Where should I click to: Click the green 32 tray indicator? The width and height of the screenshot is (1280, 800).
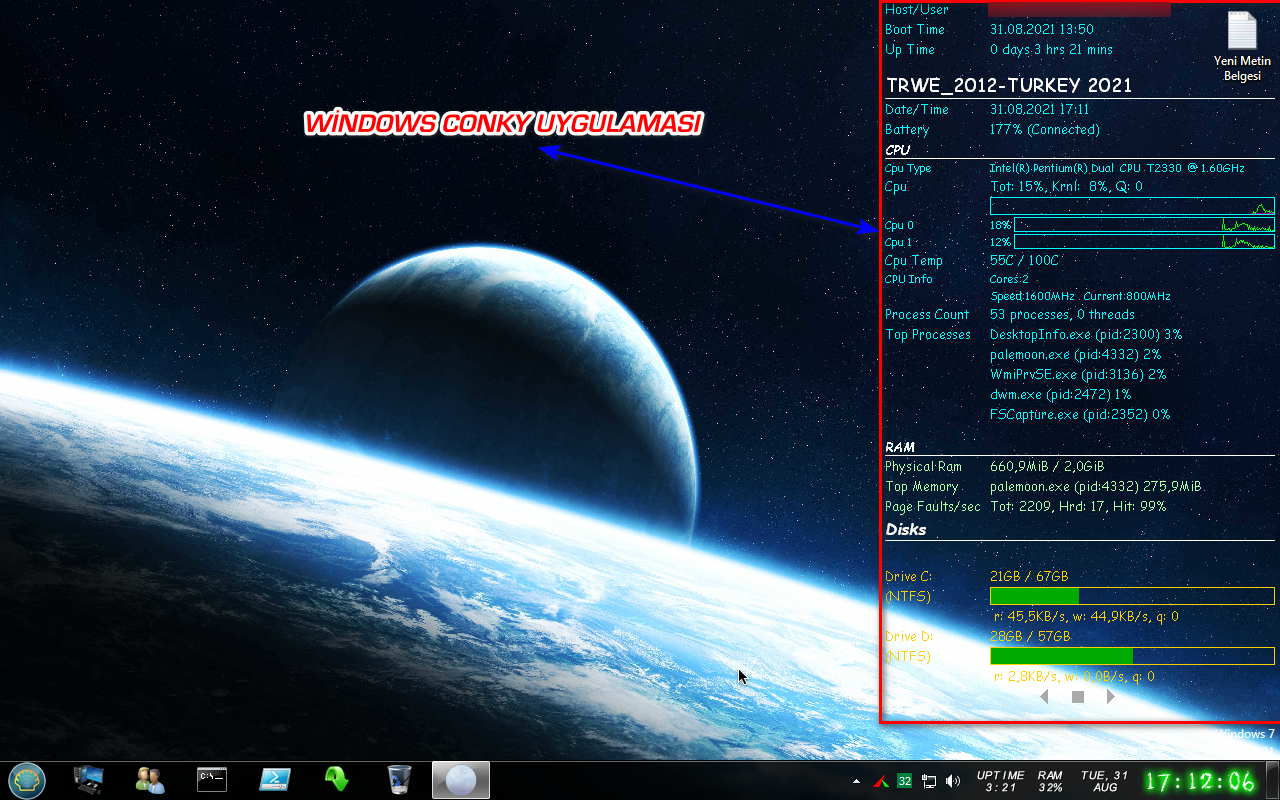pyautogui.click(x=904, y=781)
